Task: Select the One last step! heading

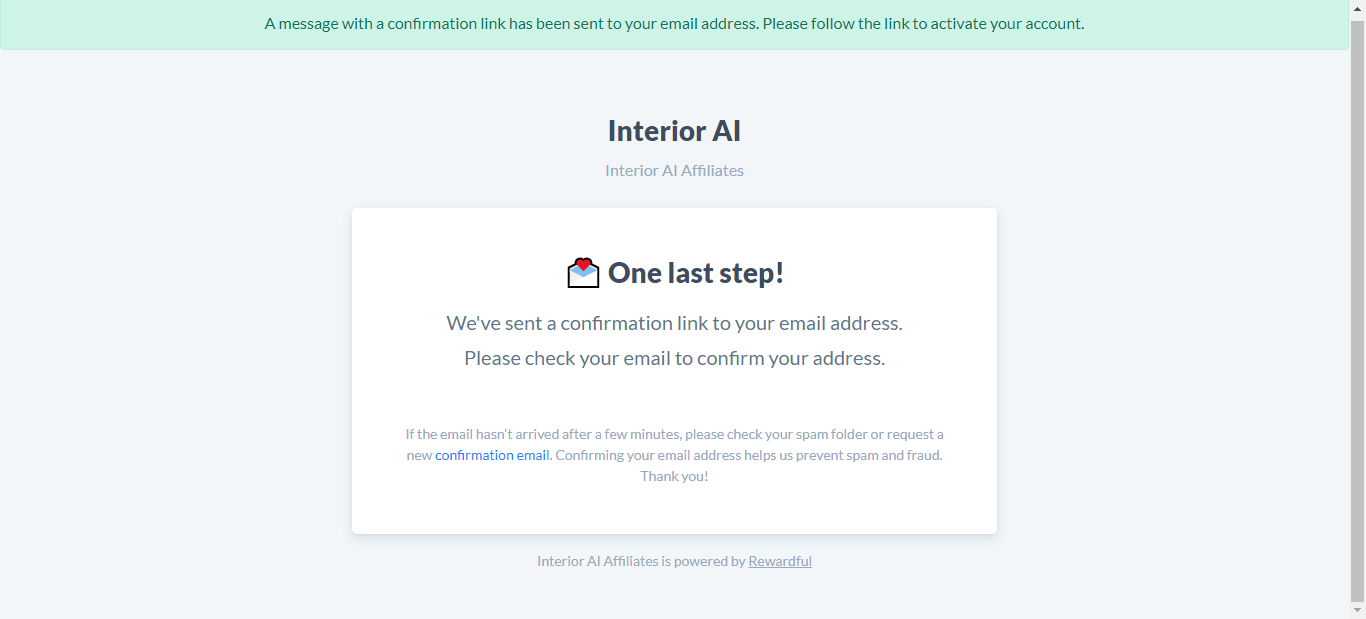Action: pyautogui.click(x=696, y=273)
